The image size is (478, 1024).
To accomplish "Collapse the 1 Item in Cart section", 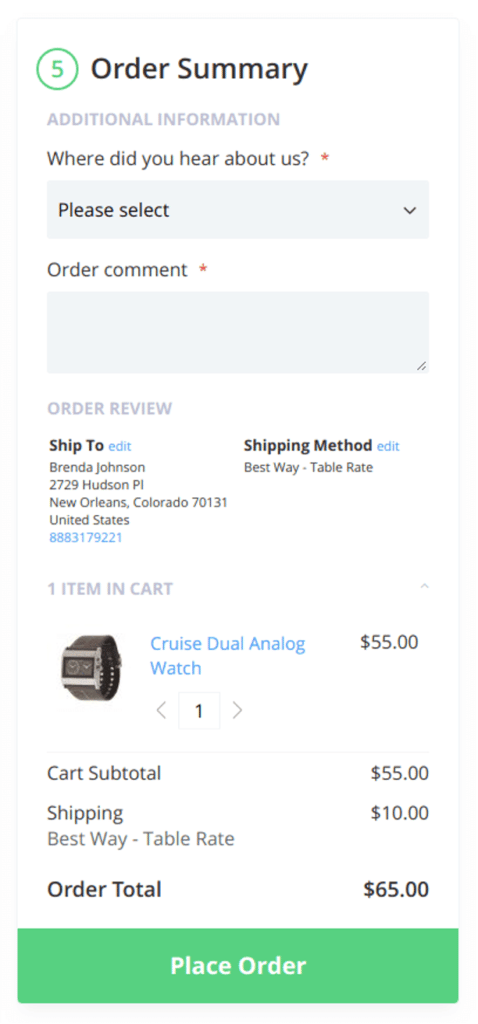I will point(424,586).
